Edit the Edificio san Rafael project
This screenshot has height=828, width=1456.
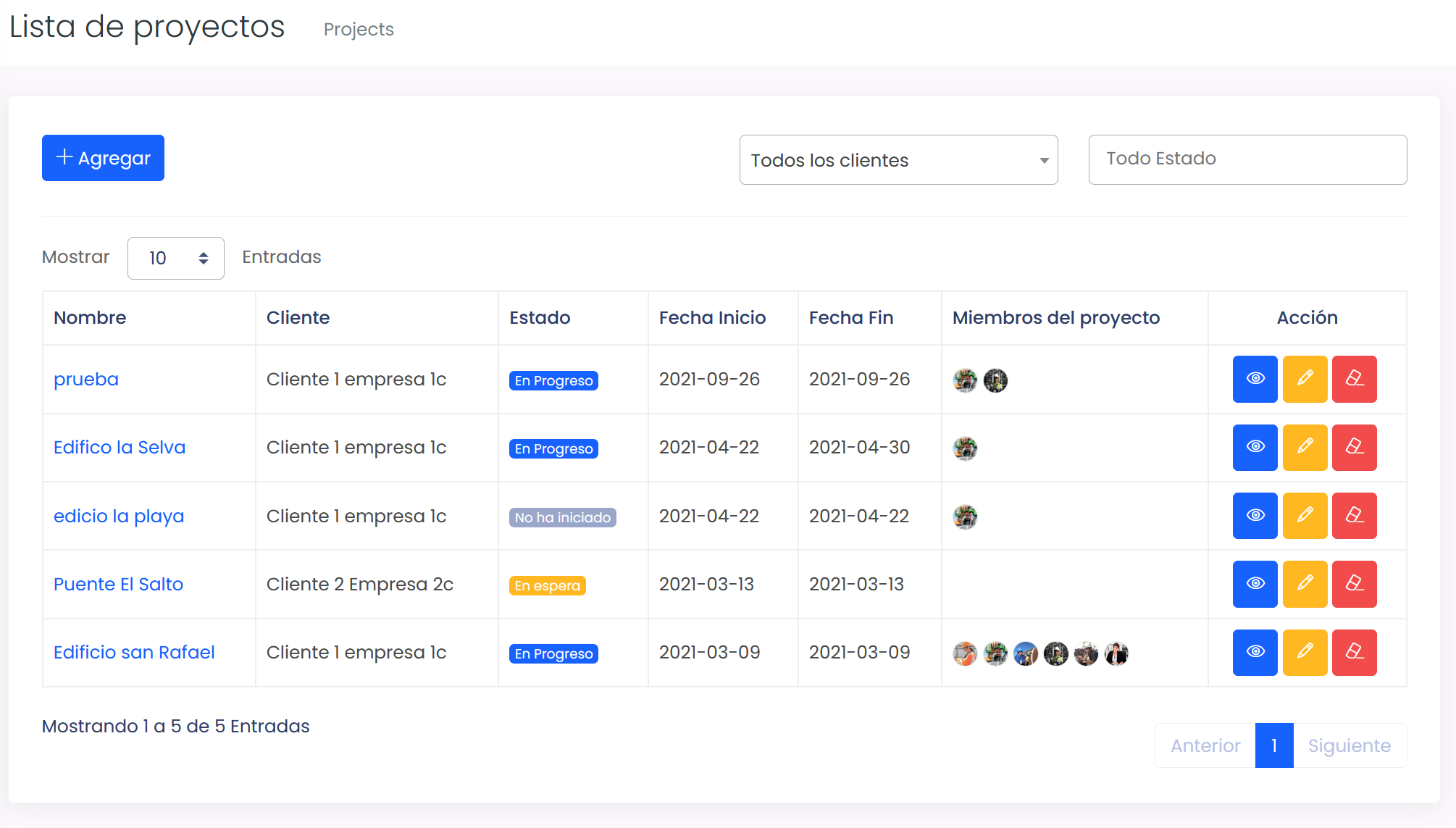tap(1305, 652)
